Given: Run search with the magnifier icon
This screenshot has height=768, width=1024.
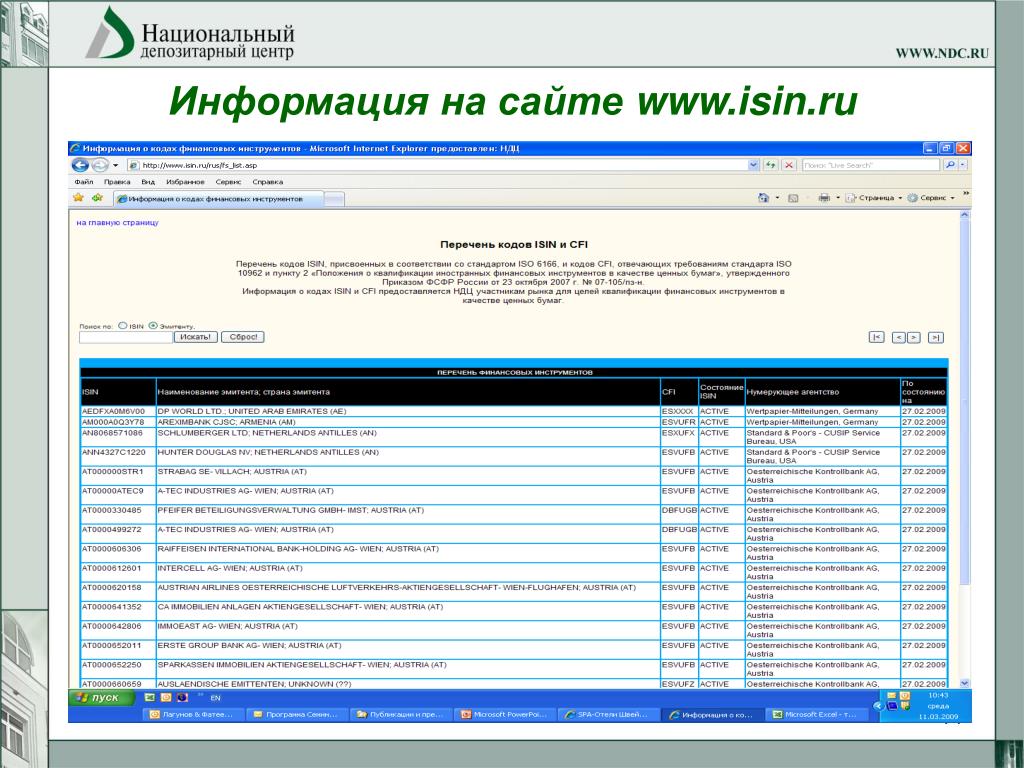Looking at the screenshot, I should click(x=950, y=165).
